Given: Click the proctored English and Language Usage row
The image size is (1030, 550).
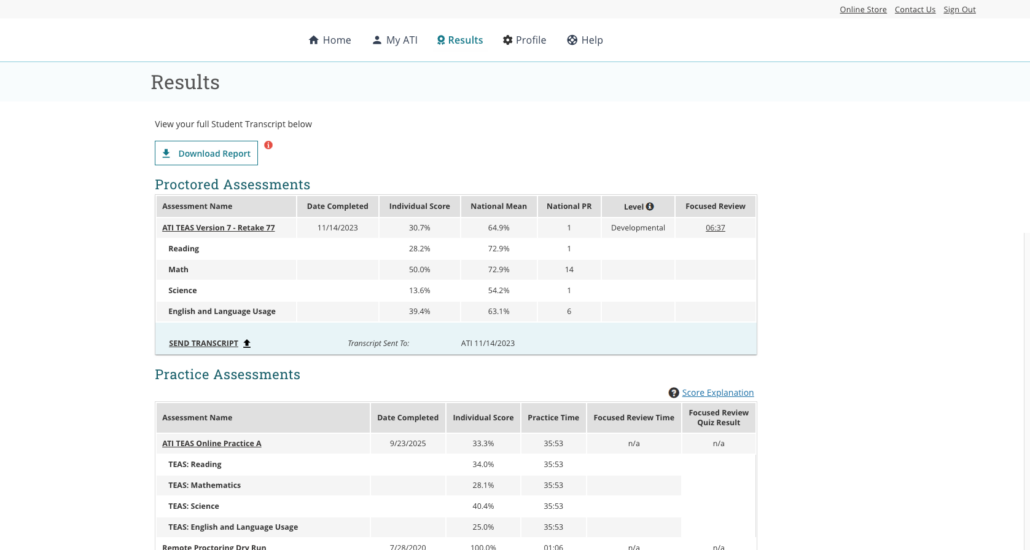Looking at the screenshot, I should pos(456,311).
